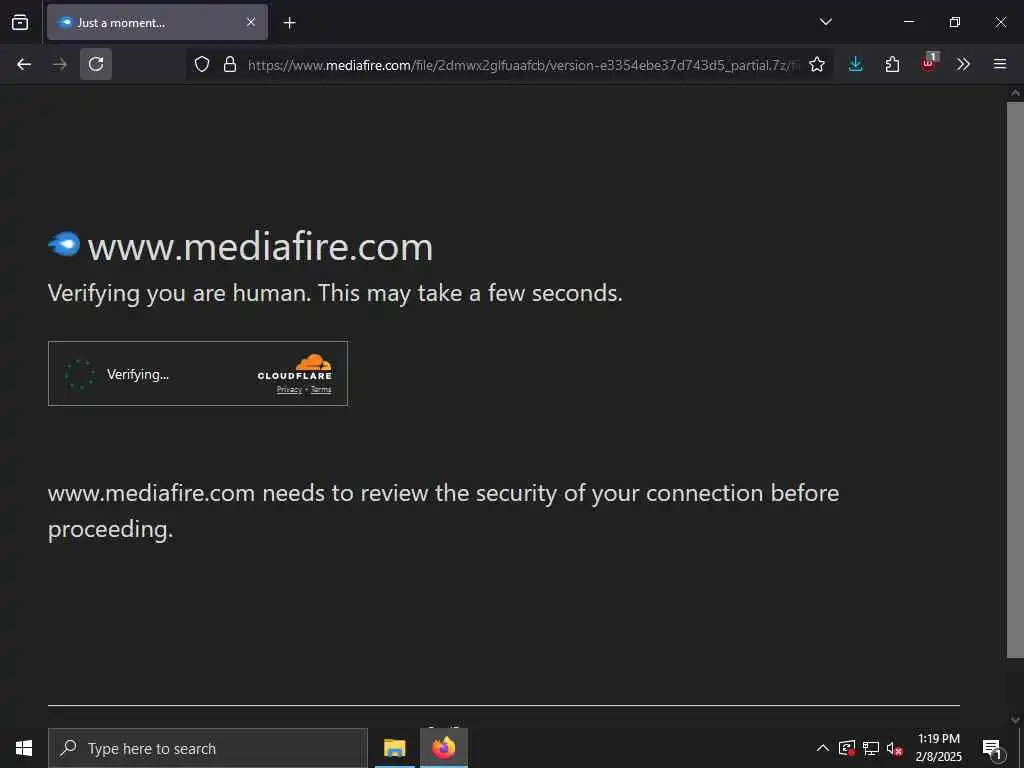Click Cloudflare Terms link

(321, 390)
